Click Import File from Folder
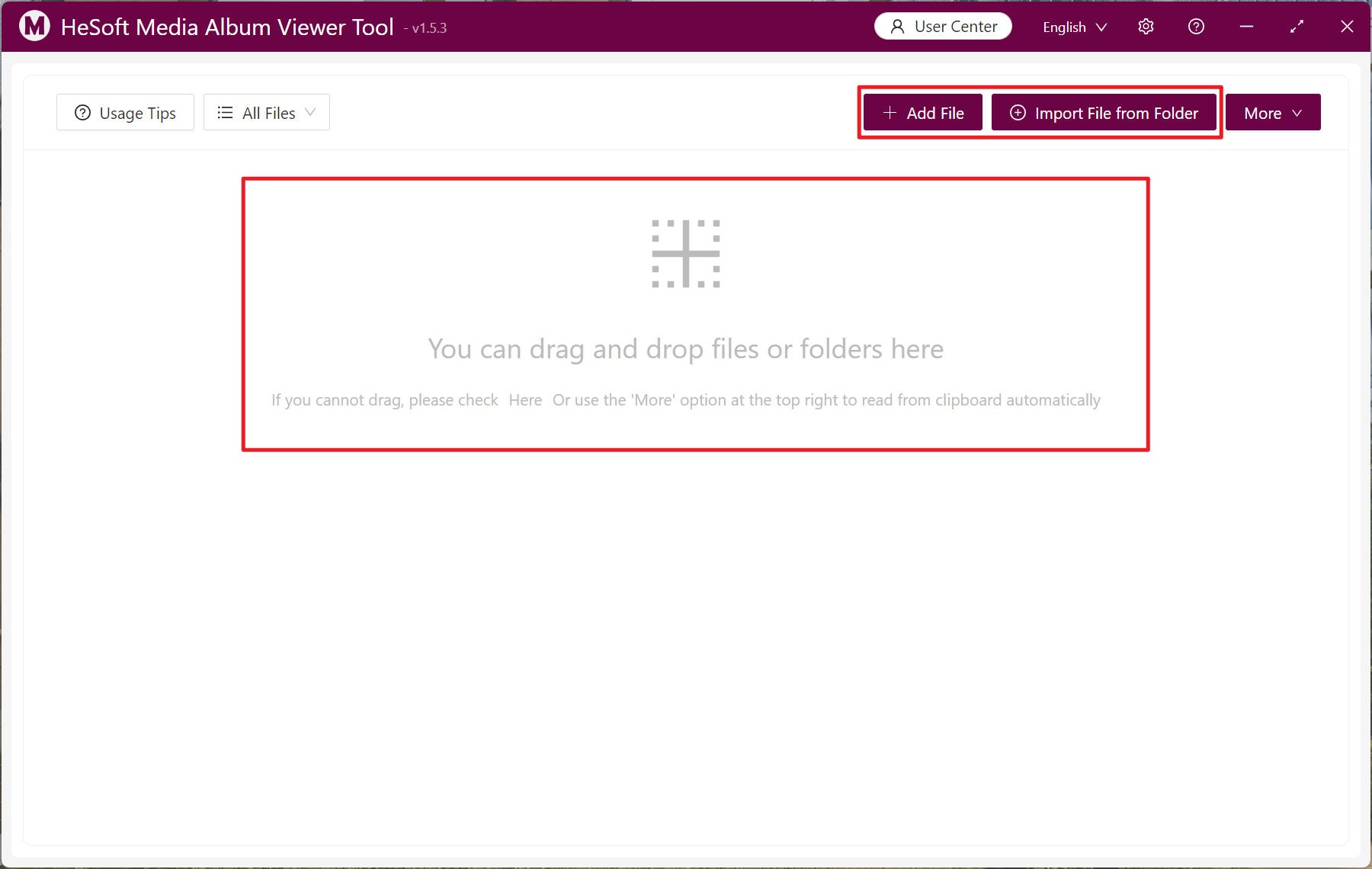Screen dimensions: 1372x869 click(1104, 113)
